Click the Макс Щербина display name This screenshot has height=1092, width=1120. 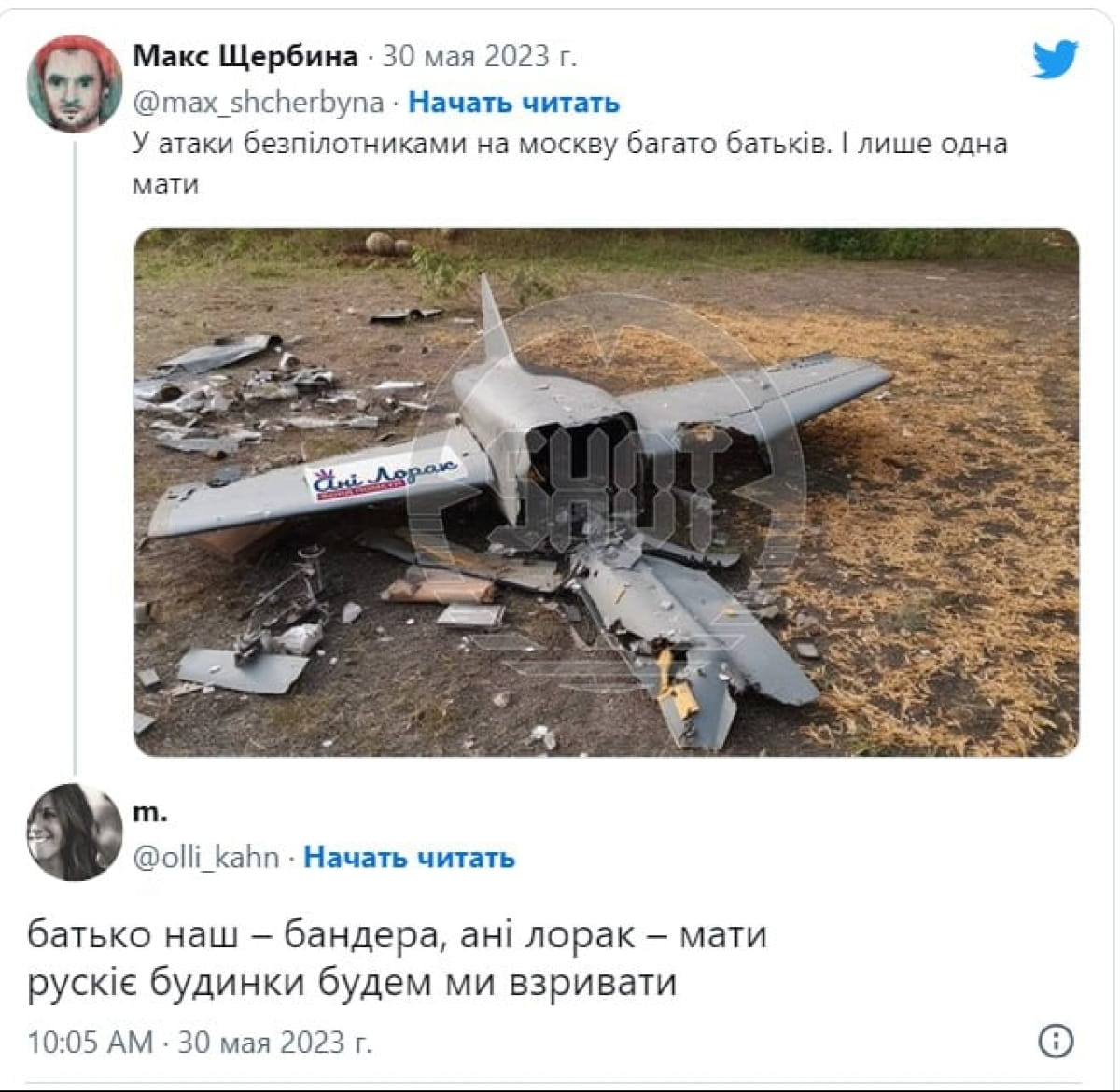[245, 56]
